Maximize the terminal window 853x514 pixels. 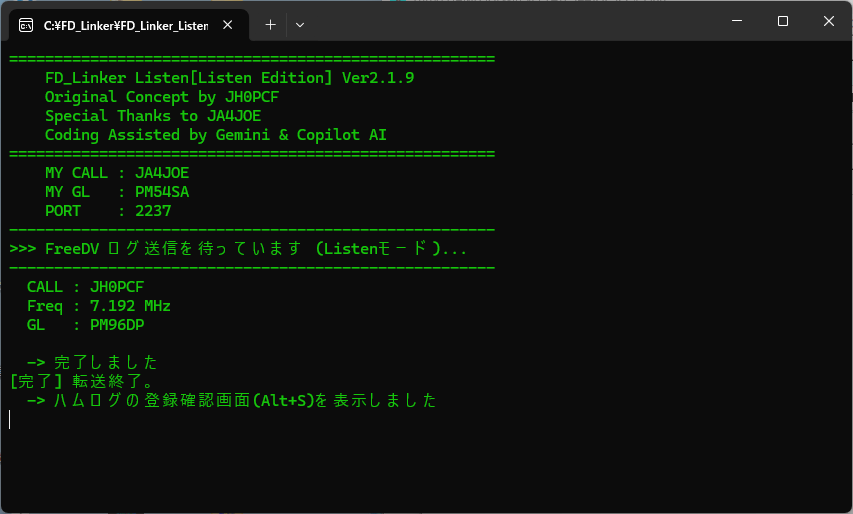pyautogui.click(x=783, y=21)
